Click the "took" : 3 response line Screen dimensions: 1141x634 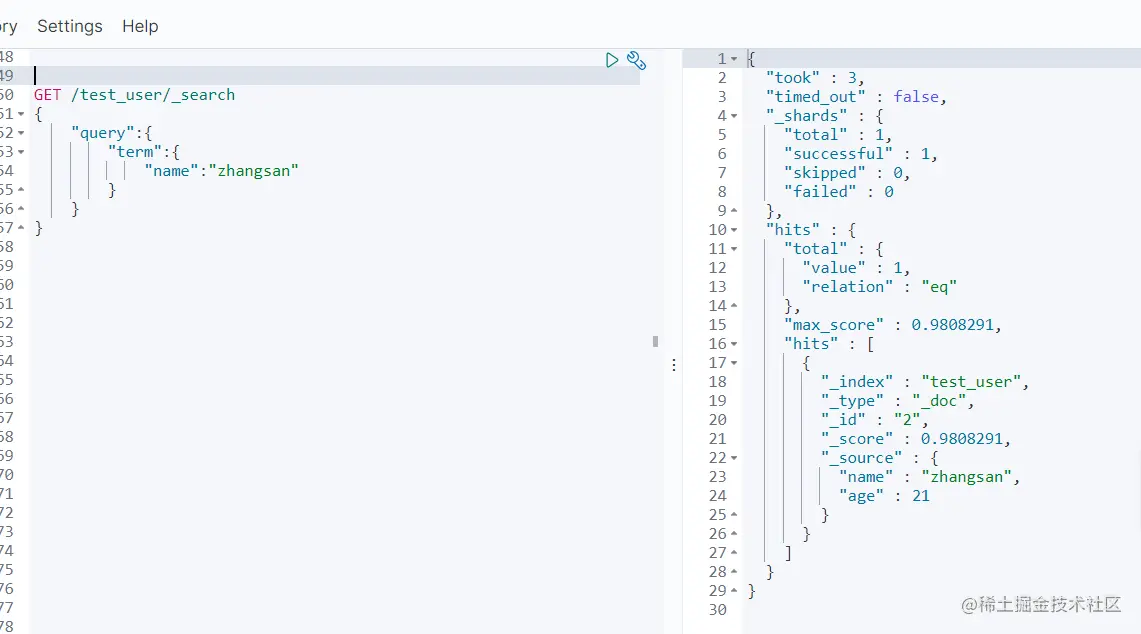tap(815, 78)
